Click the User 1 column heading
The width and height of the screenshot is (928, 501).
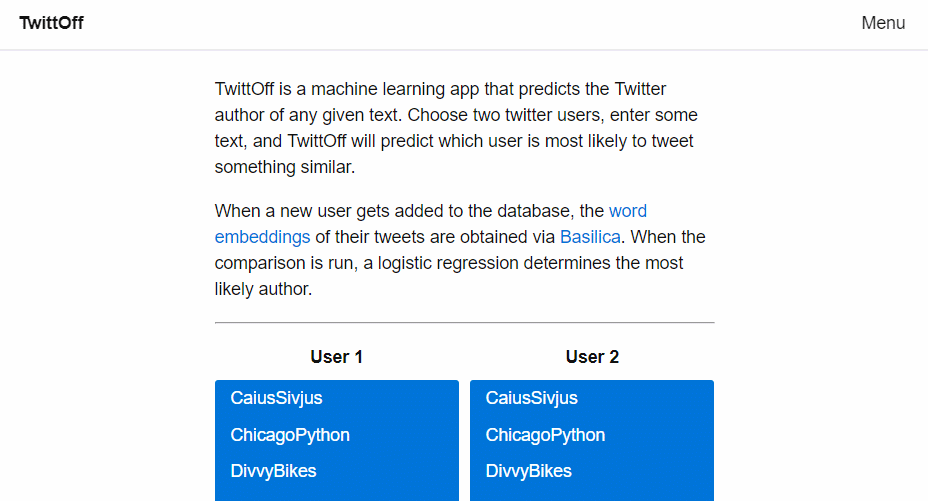click(336, 357)
